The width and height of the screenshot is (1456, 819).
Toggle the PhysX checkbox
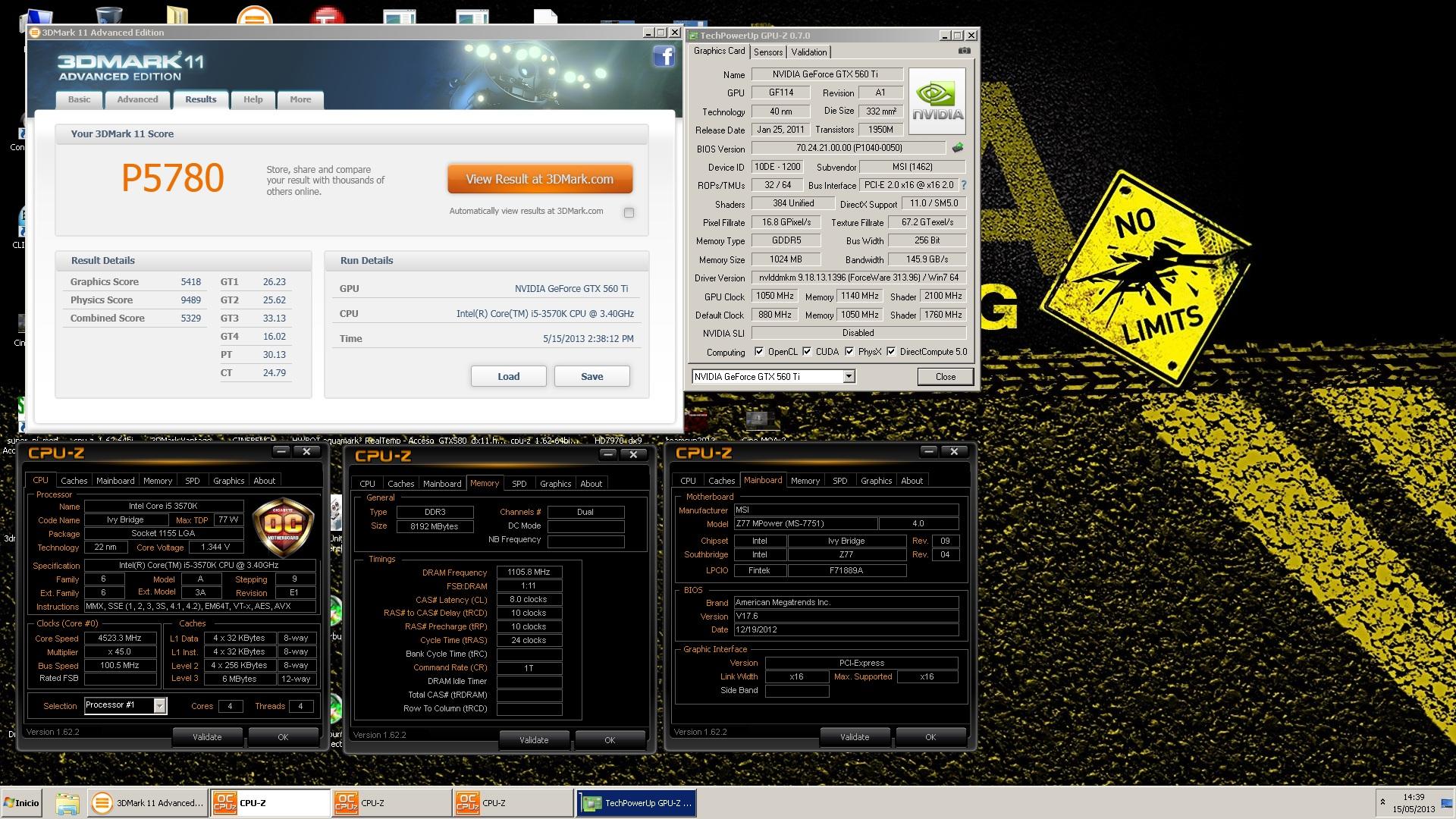click(849, 352)
